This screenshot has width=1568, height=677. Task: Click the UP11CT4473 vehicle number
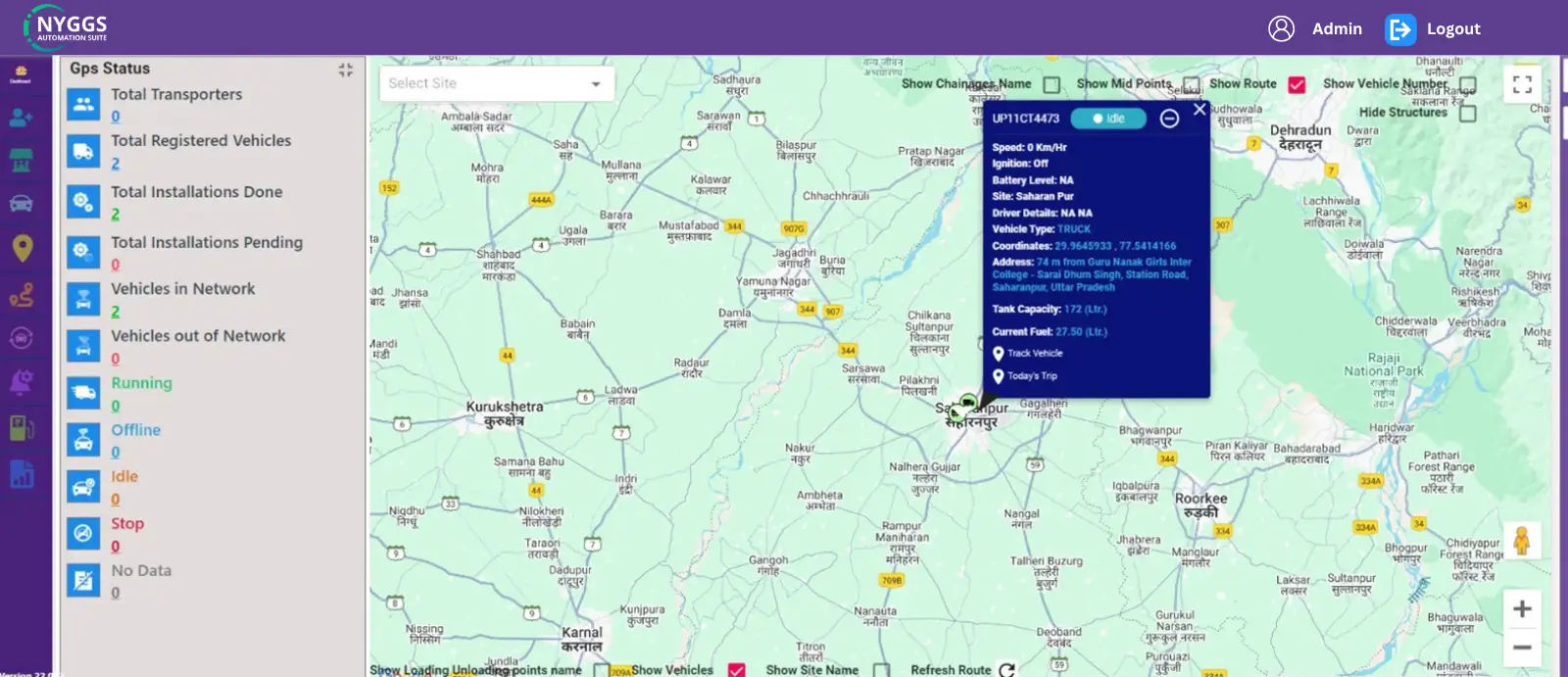1025,119
